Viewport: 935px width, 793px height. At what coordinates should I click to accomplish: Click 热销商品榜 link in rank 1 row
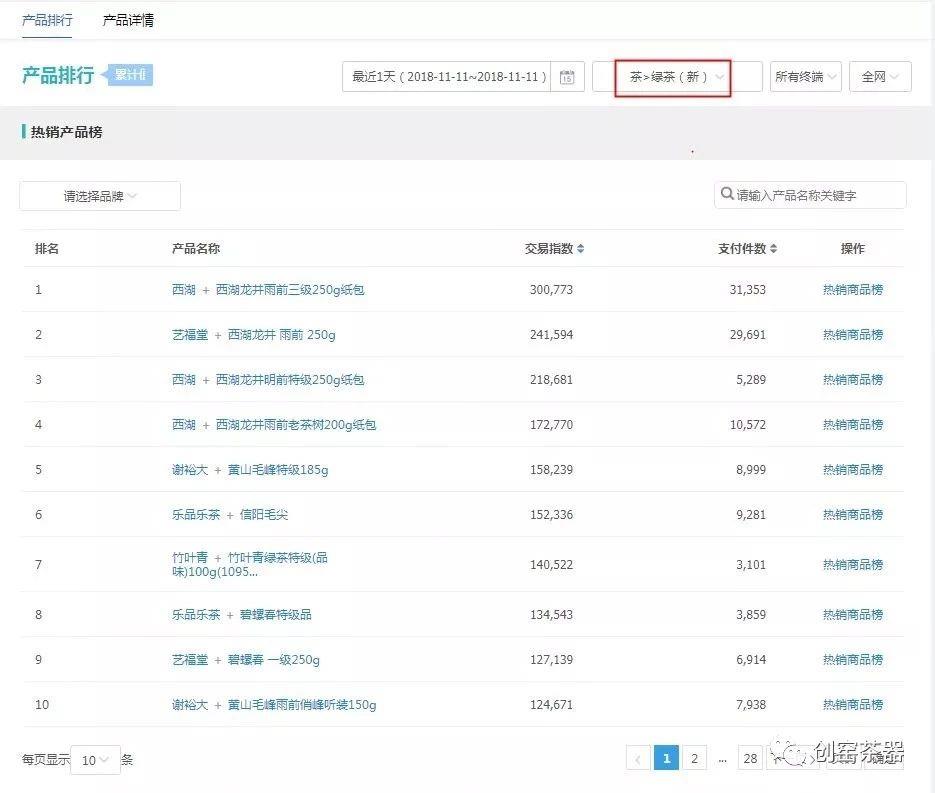coord(853,290)
